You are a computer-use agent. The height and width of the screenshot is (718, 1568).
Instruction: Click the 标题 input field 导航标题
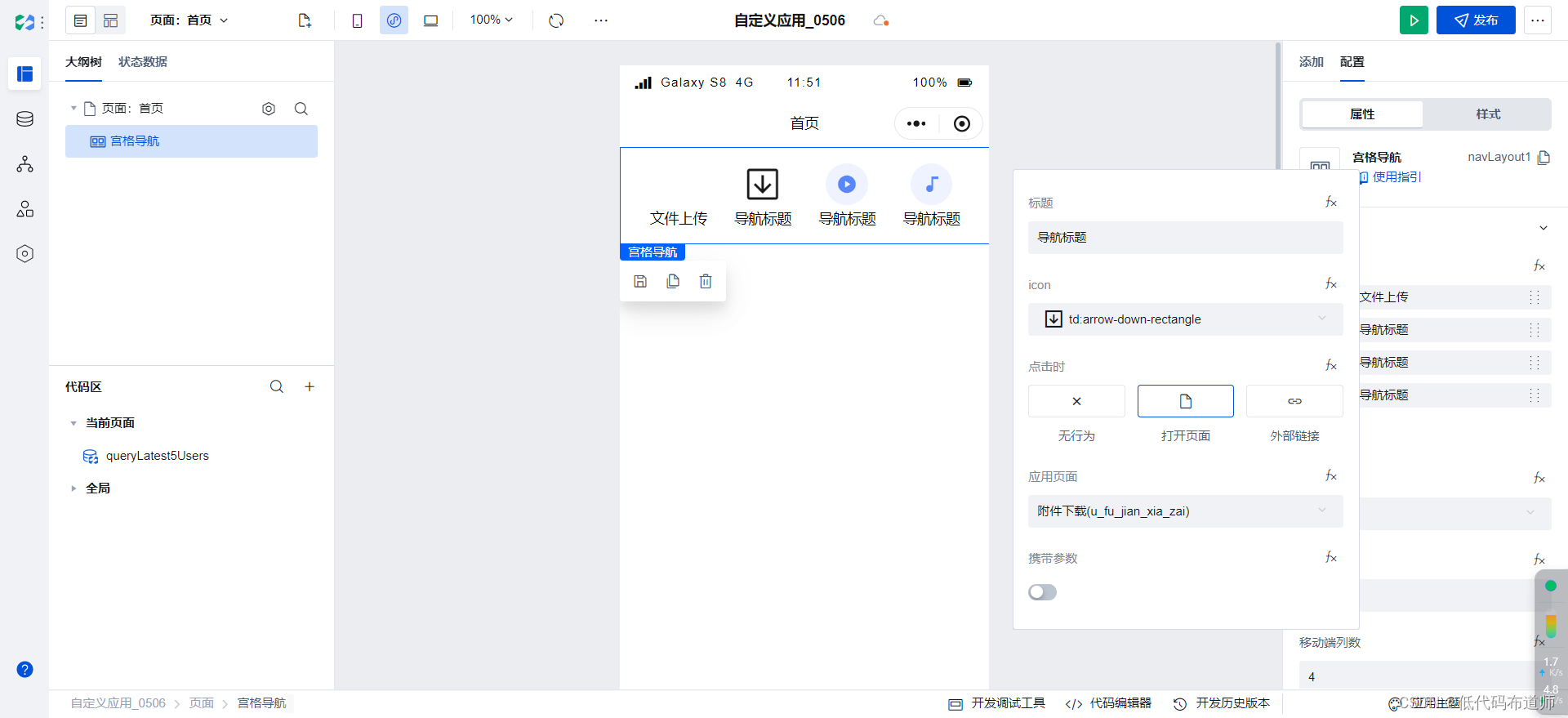tap(1185, 238)
